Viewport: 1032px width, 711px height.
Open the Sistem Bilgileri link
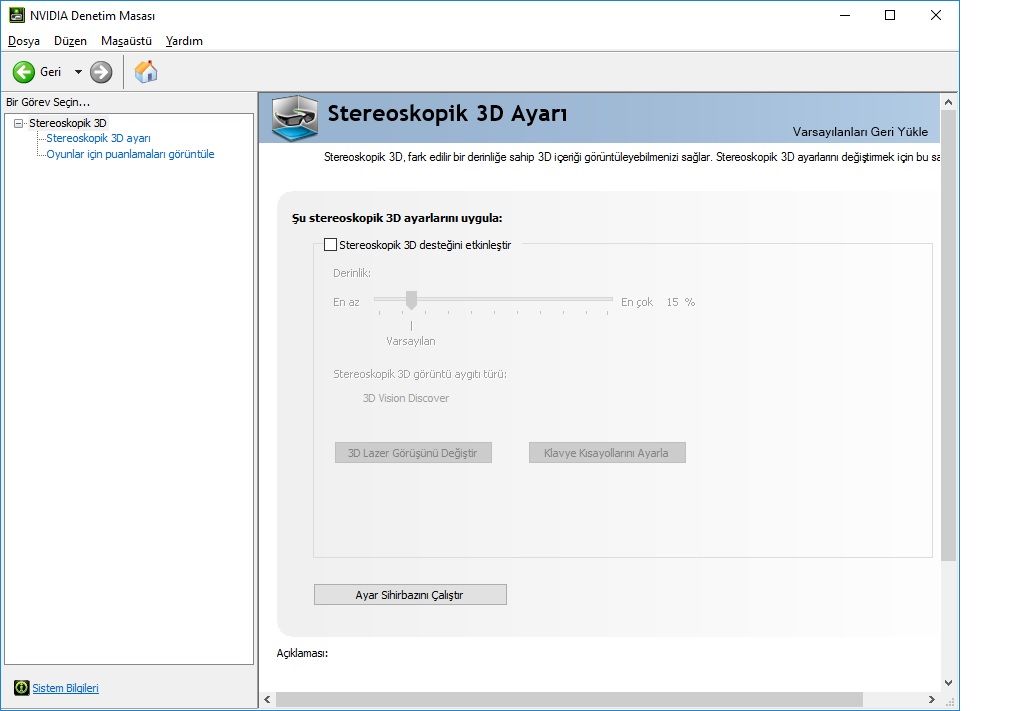(65, 688)
